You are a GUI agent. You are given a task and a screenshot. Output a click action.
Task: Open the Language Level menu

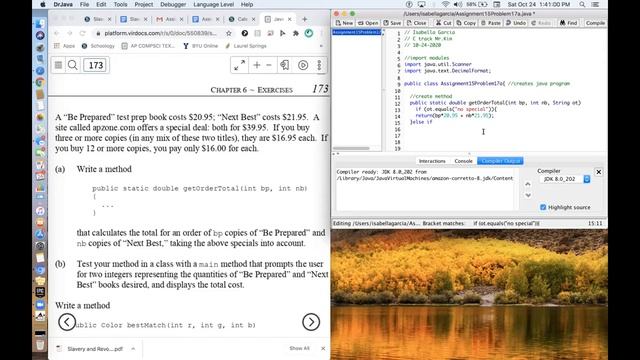(213, 4)
